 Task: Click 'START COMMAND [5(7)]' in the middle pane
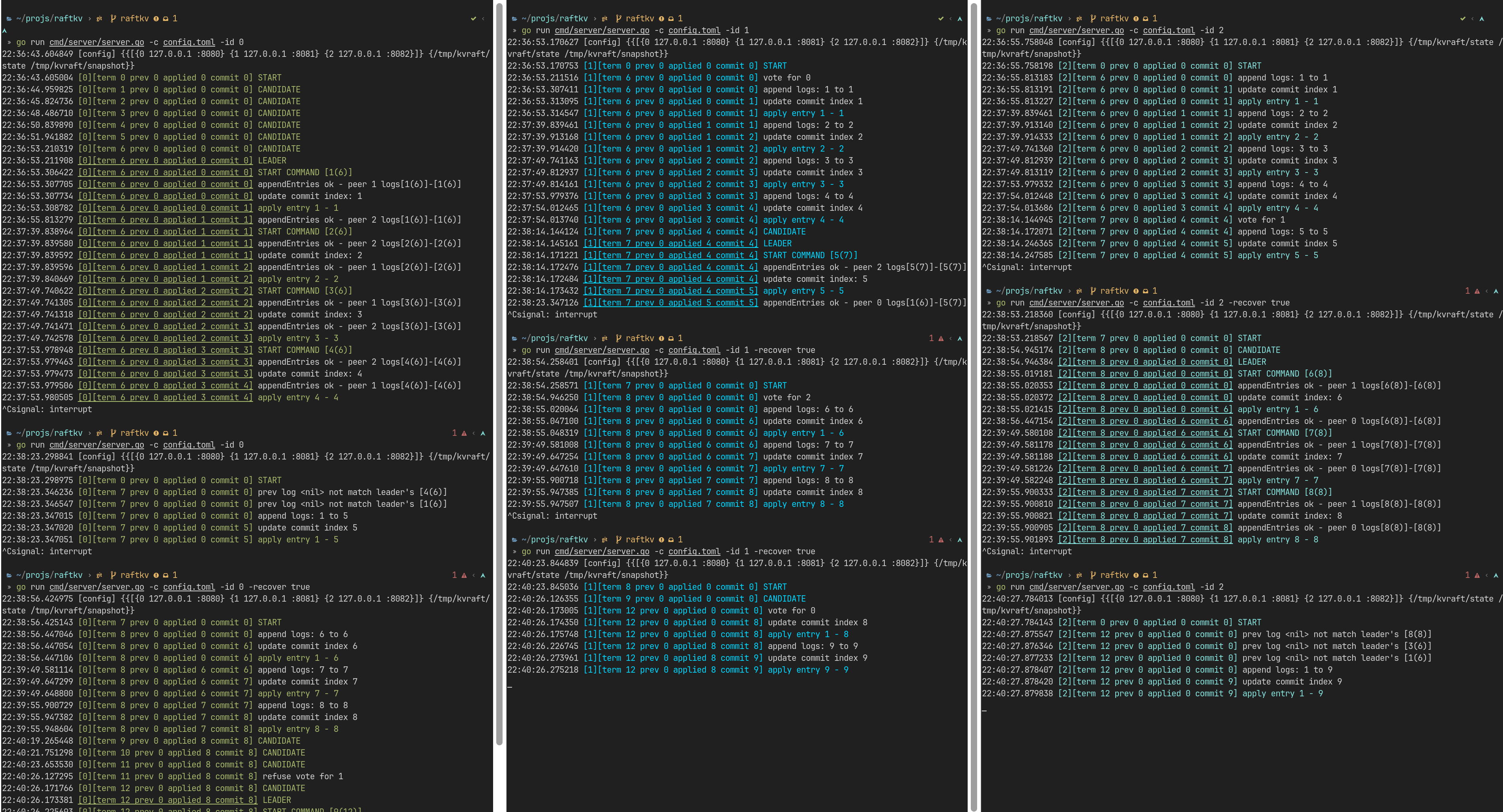pyautogui.click(x=811, y=255)
